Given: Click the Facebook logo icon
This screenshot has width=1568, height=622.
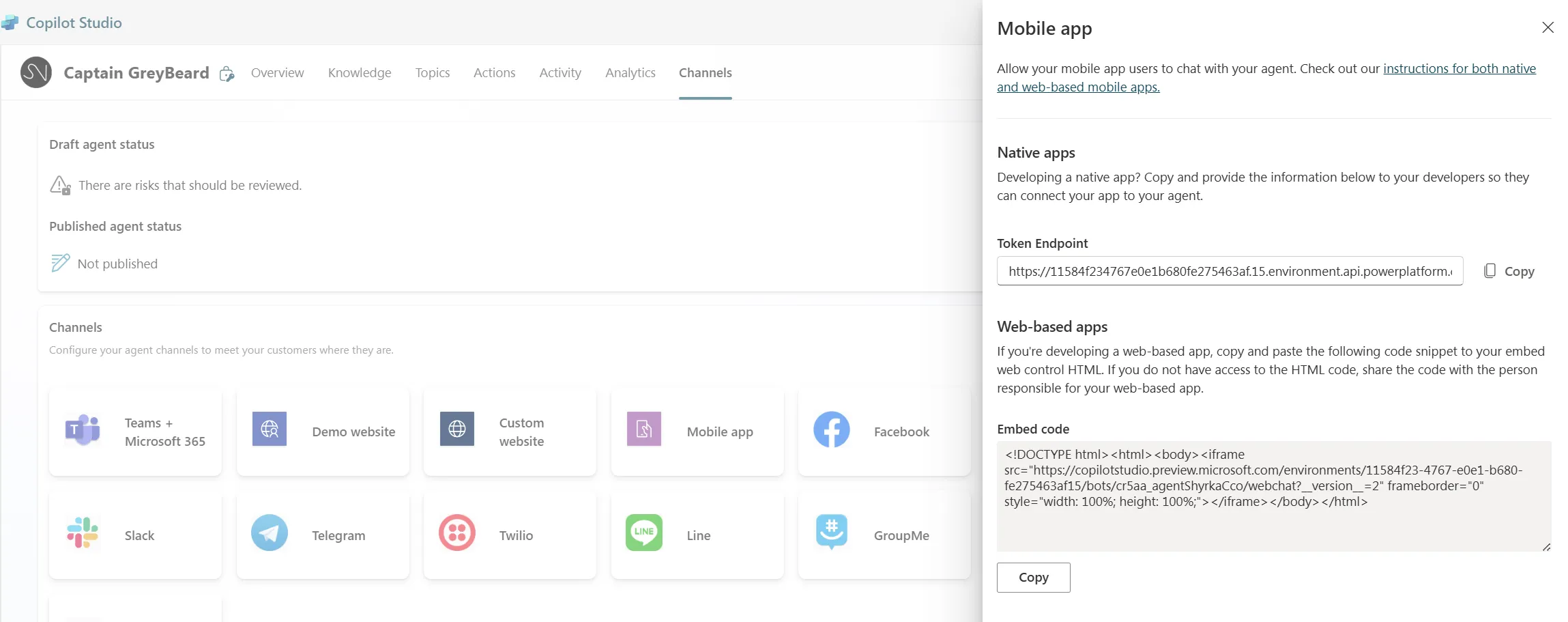Looking at the screenshot, I should click(832, 429).
